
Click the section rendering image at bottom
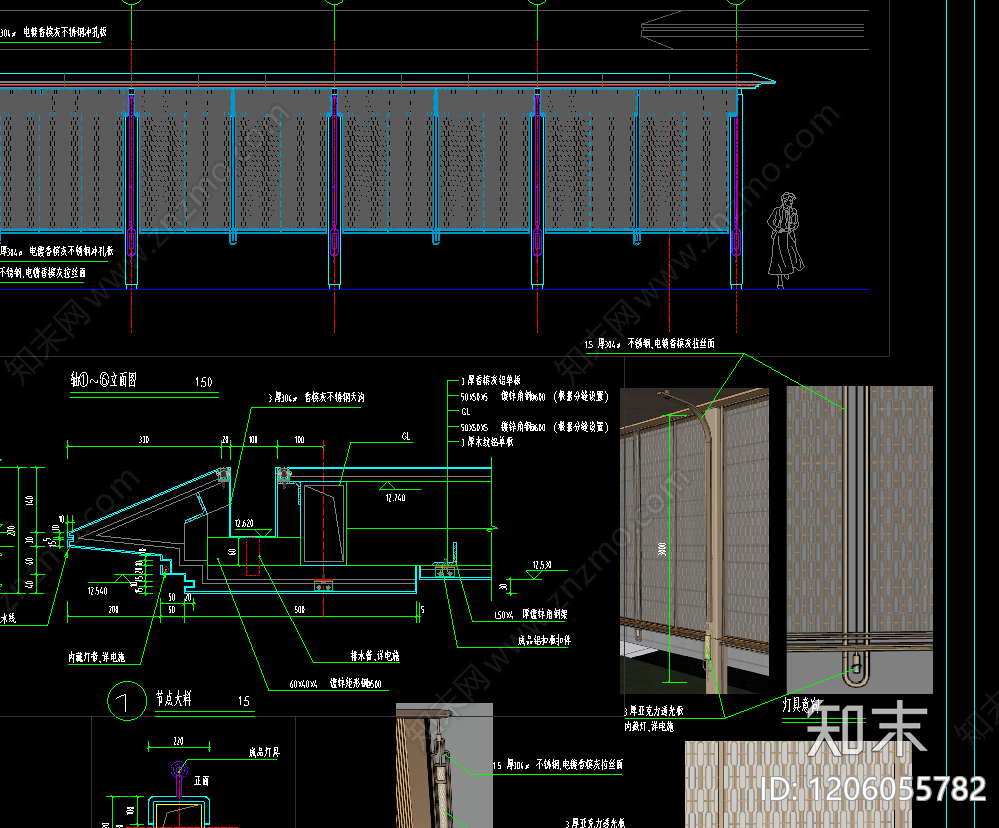tap(444, 766)
